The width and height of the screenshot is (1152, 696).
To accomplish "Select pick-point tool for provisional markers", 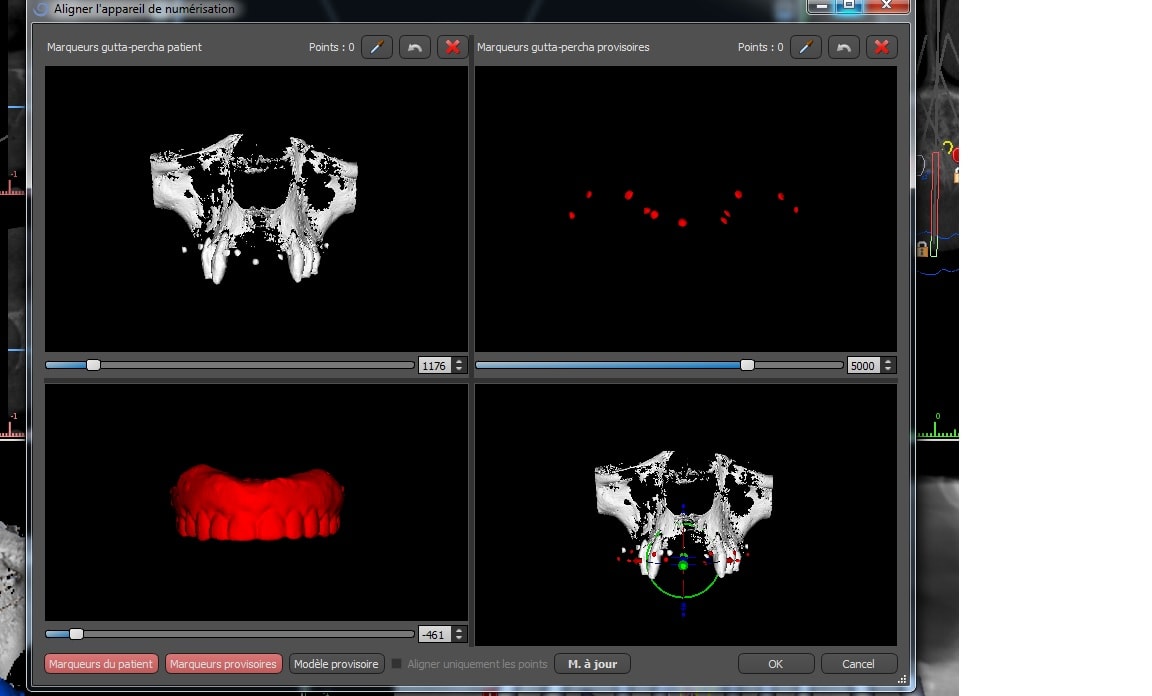I will (x=805, y=47).
